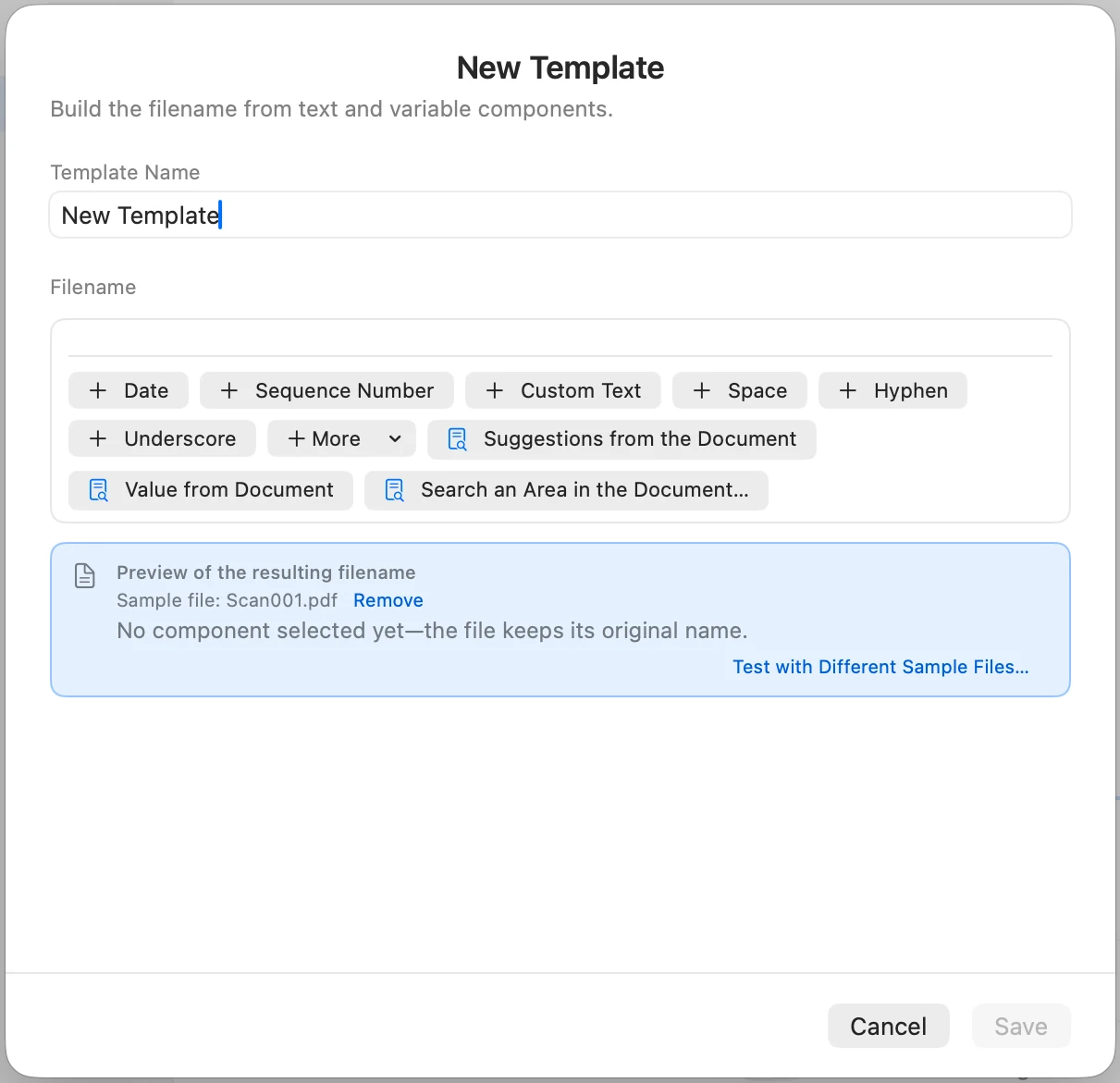
Task: Add a Sequence Number component
Action: tap(326, 390)
